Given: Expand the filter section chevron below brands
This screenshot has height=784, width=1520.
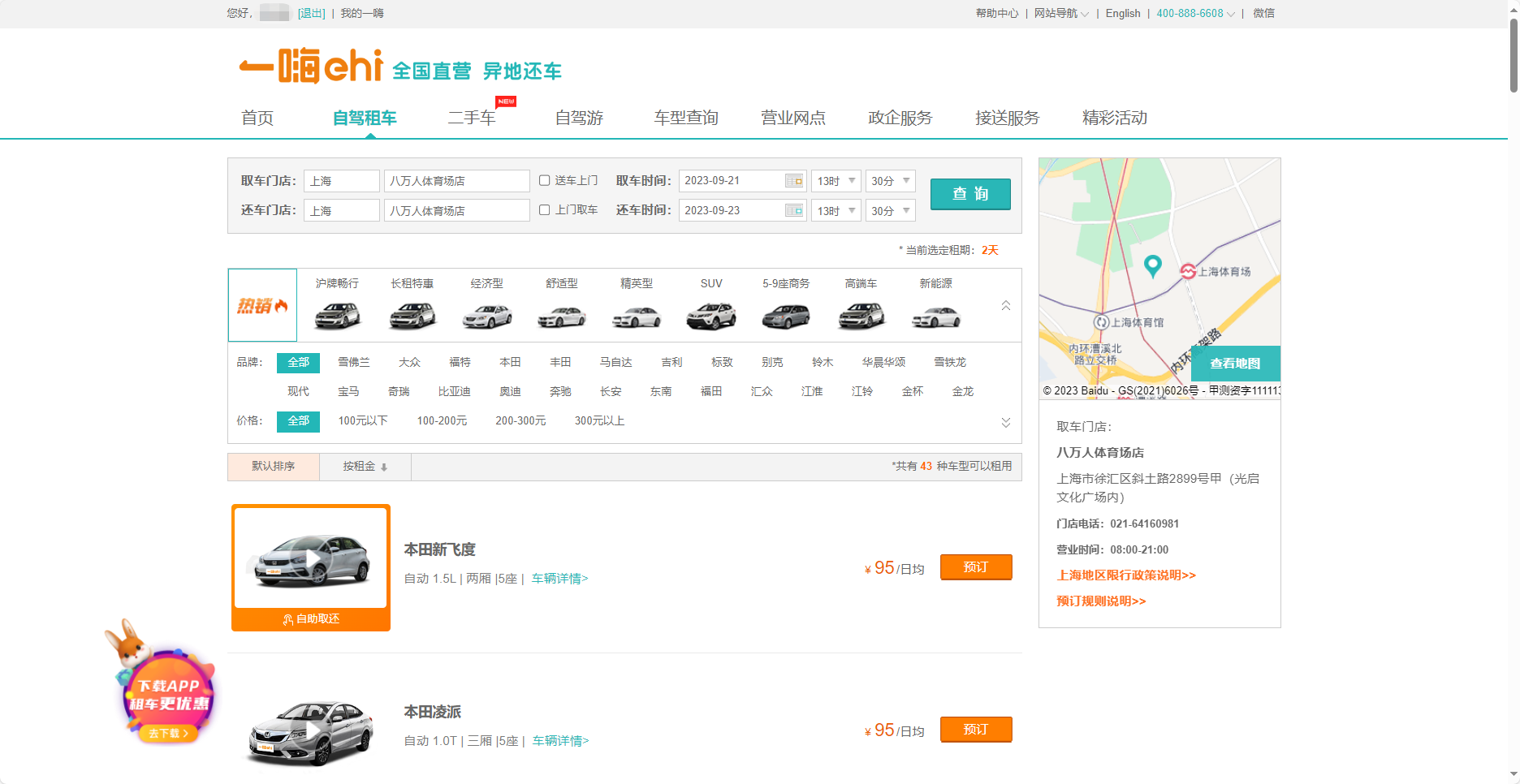Looking at the screenshot, I should tap(1006, 422).
